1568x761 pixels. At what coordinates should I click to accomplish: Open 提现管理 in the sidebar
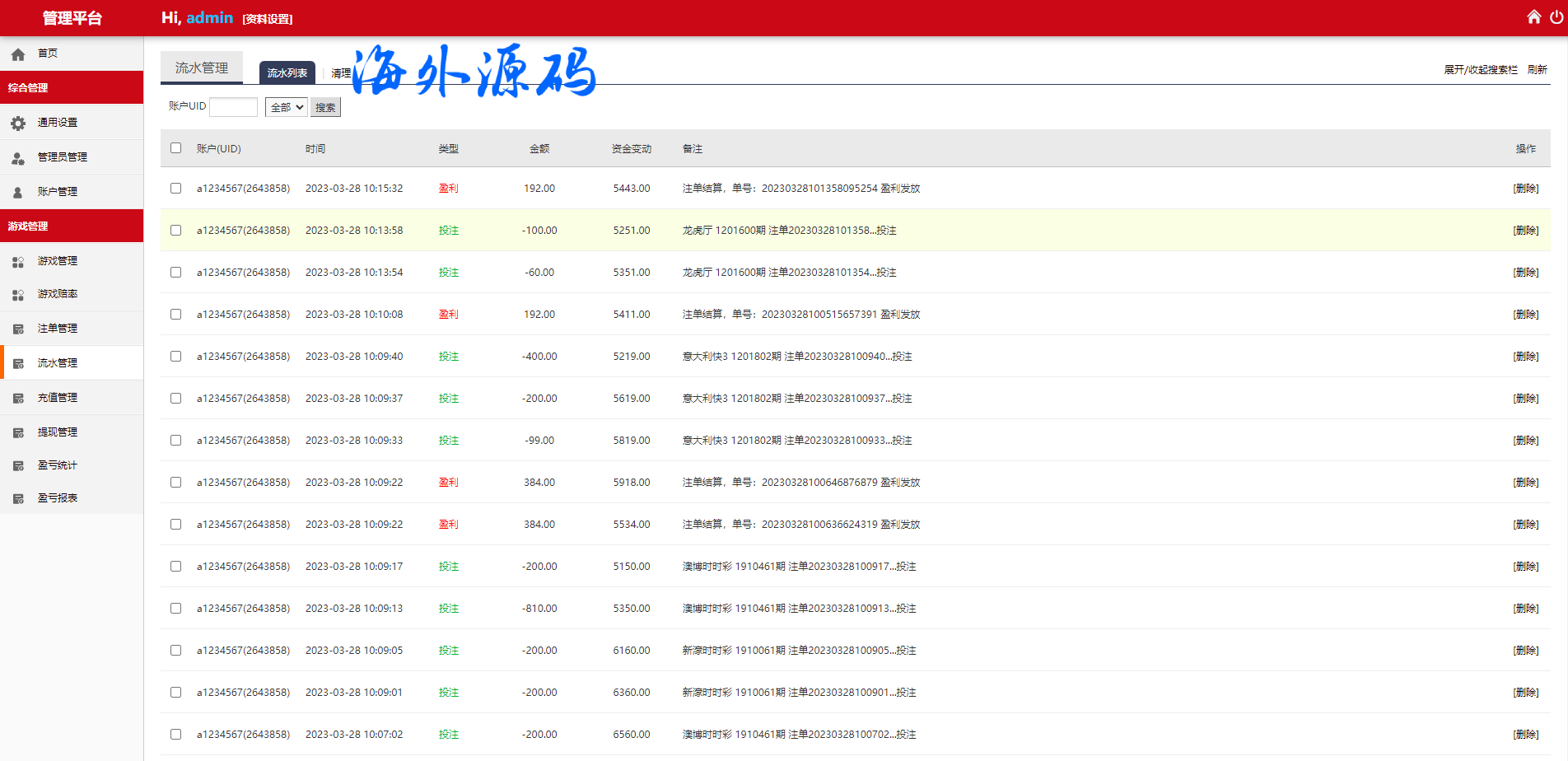click(58, 432)
